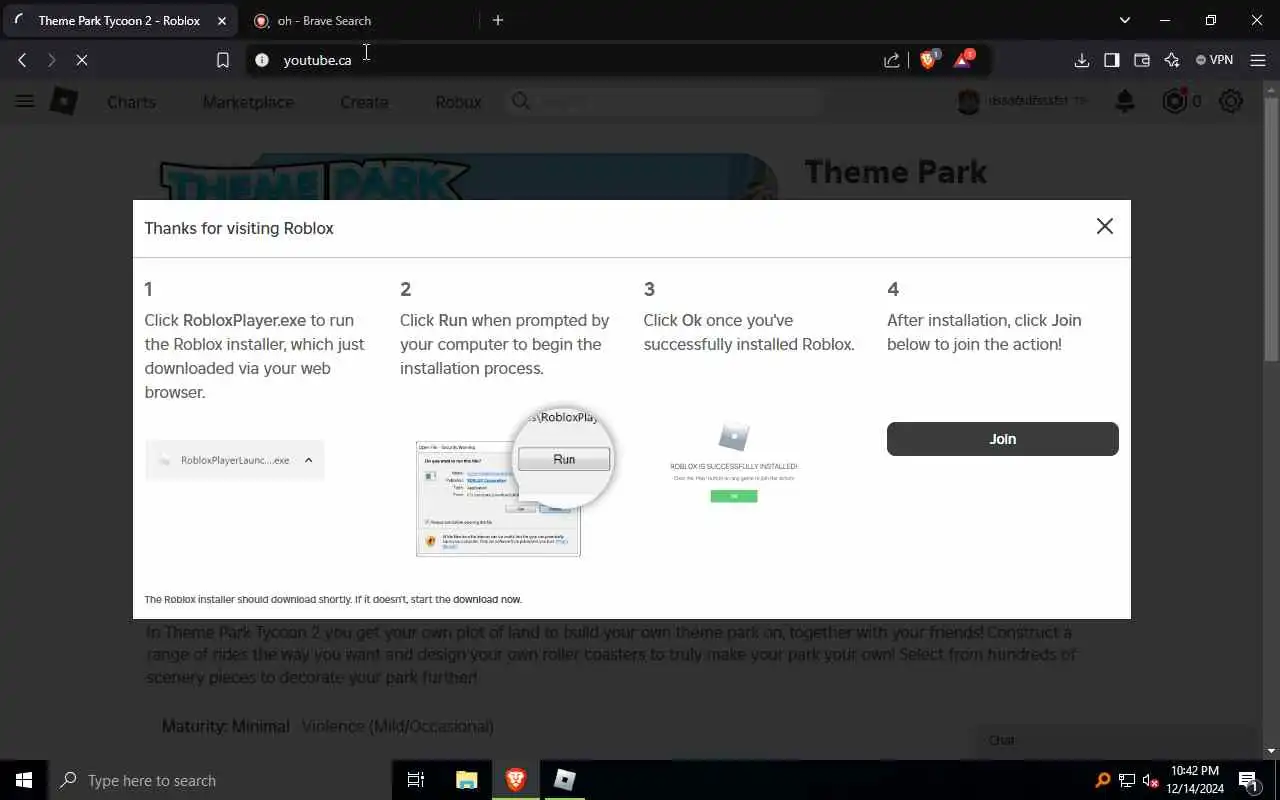Click the 'Maturity: Minimal' text

[x=226, y=726]
